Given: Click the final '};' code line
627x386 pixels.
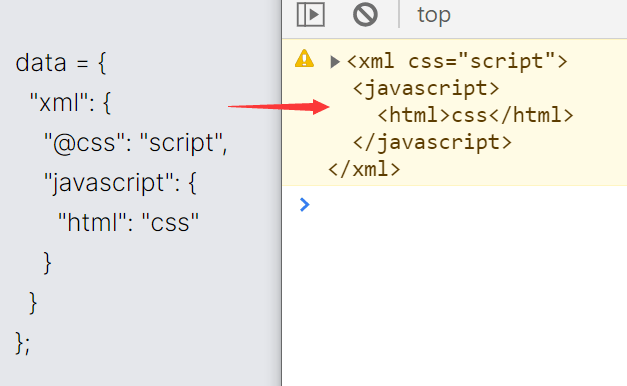Looking at the screenshot, I should (23, 343).
